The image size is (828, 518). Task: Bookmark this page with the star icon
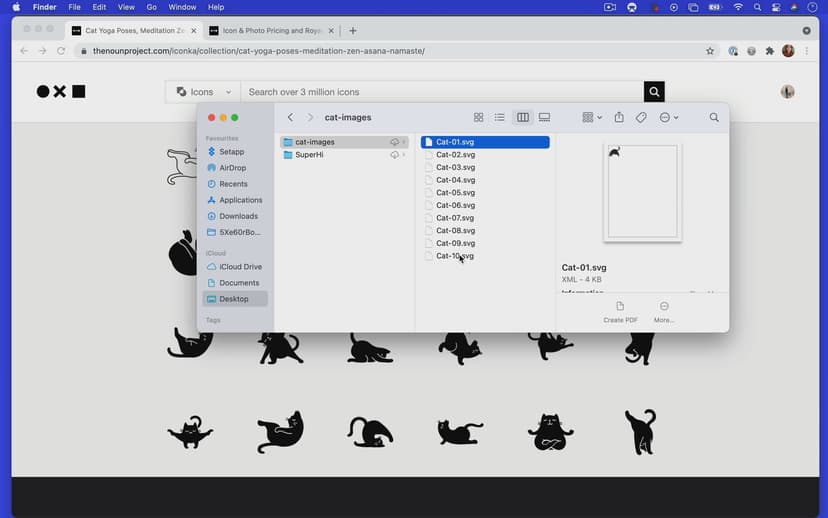pos(710,51)
